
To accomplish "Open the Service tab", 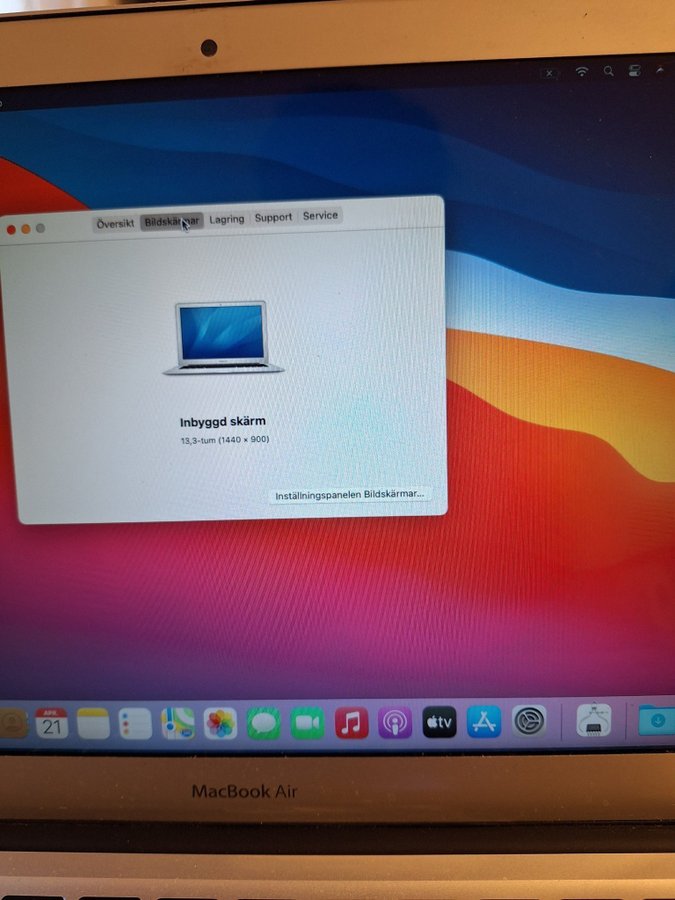I will point(320,216).
